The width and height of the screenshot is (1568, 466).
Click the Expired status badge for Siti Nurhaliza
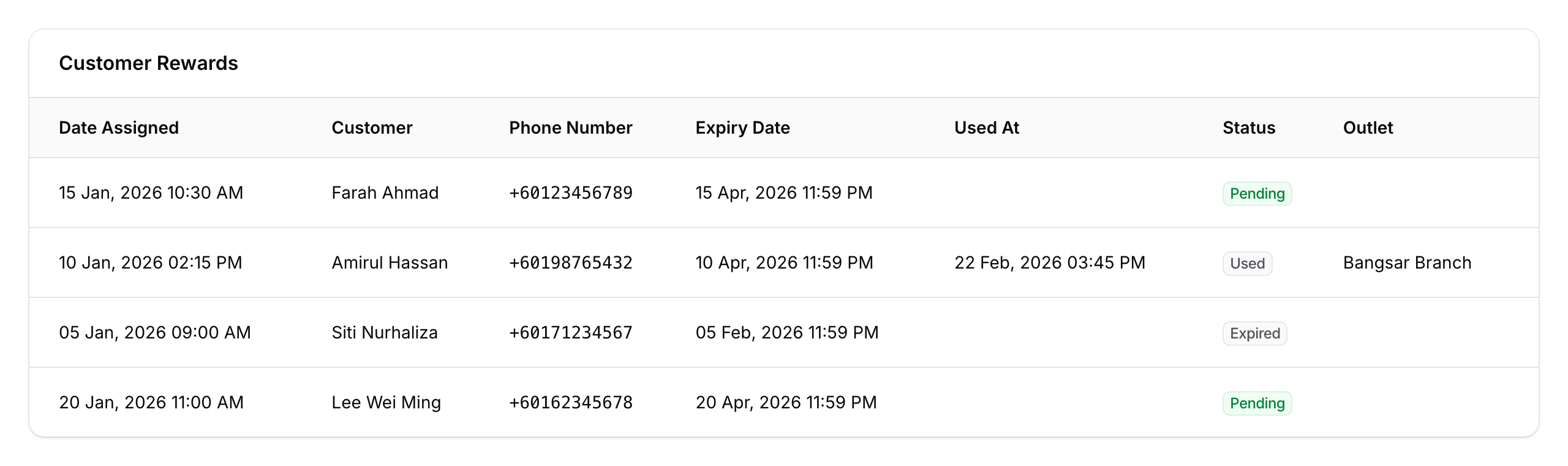pyautogui.click(x=1254, y=333)
